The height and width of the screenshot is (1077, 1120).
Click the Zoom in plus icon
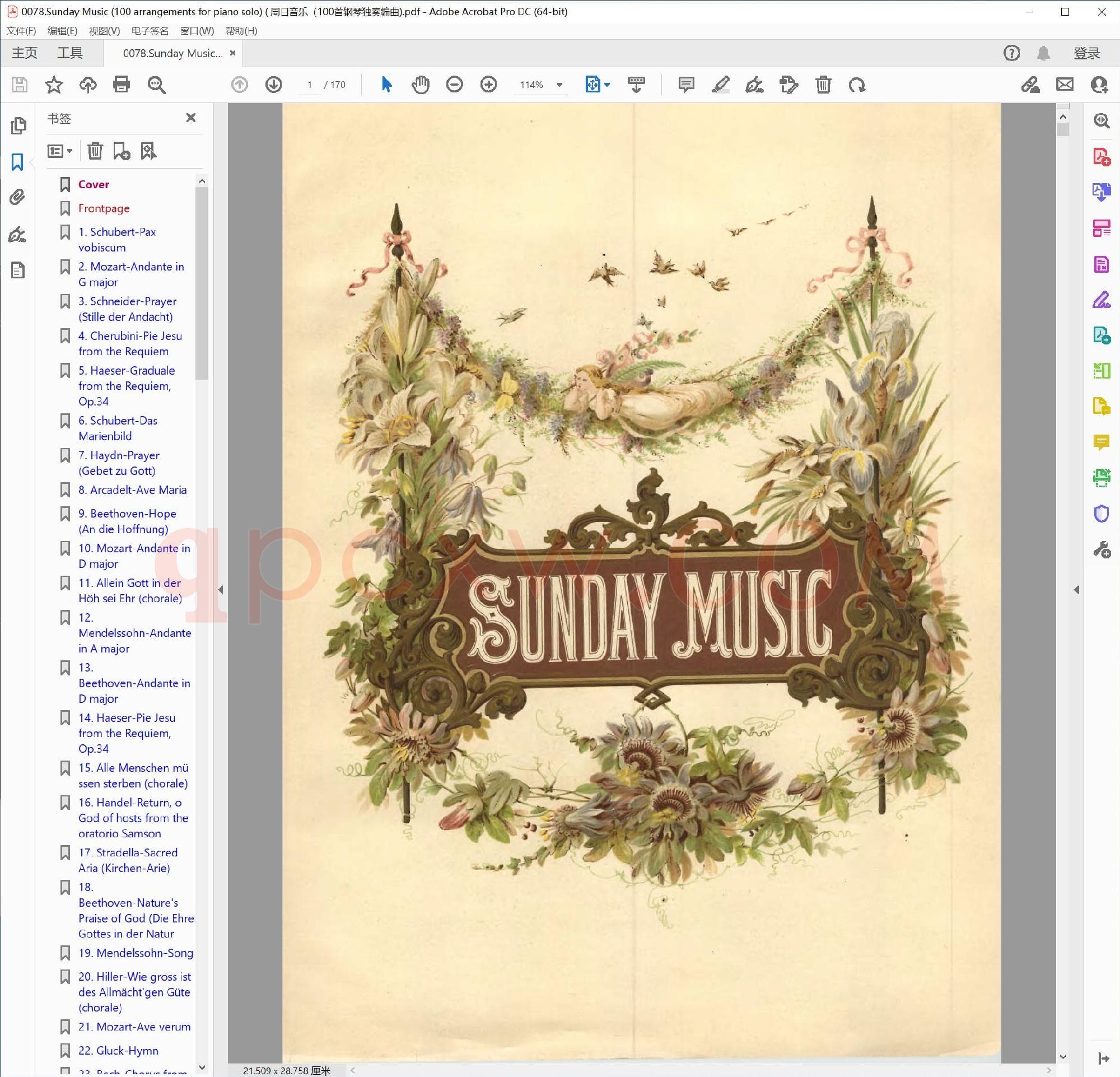pyautogui.click(x=488, y=85)
